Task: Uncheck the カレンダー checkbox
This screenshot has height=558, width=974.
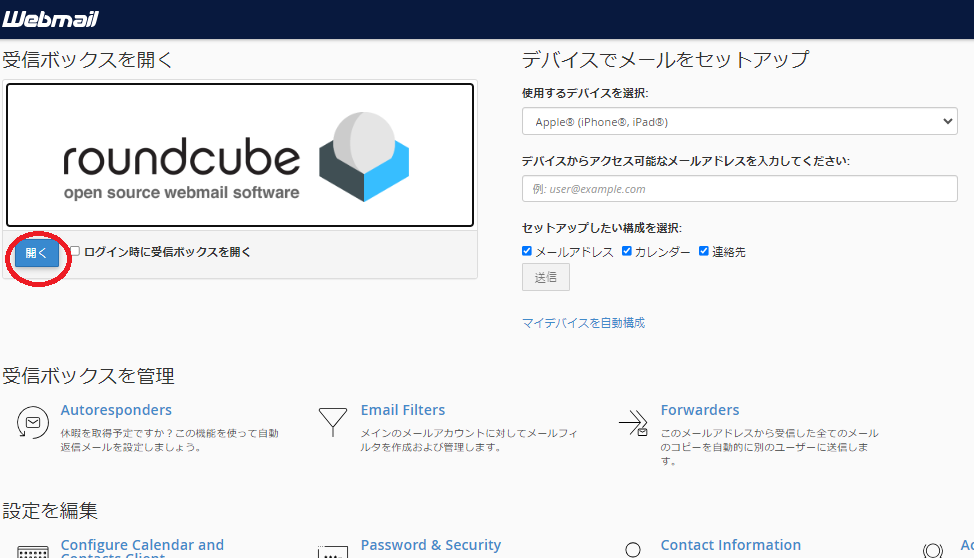Action: (627, 251)
